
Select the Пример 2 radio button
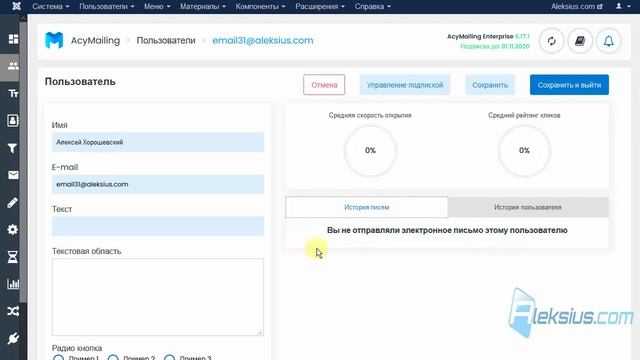[113, 358]
